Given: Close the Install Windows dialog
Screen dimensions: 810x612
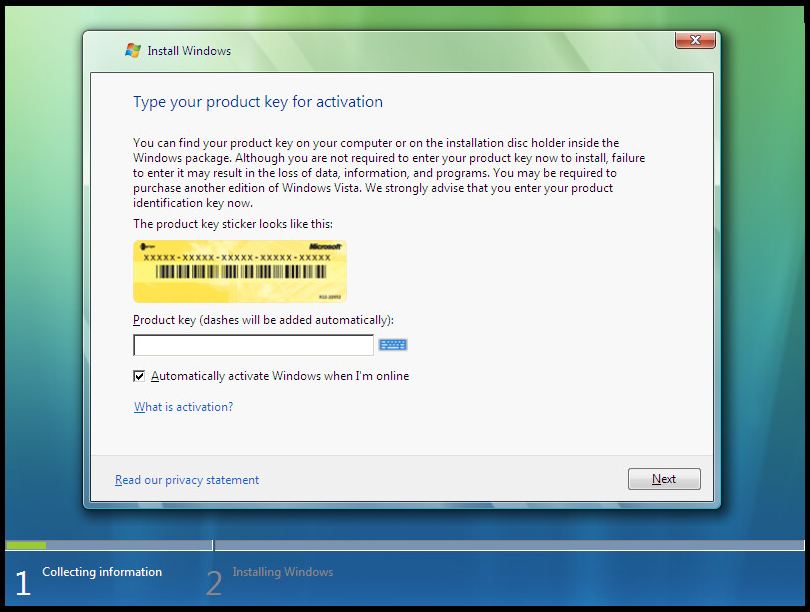Looking at the screenshot, I should click(x=695, y=40).
